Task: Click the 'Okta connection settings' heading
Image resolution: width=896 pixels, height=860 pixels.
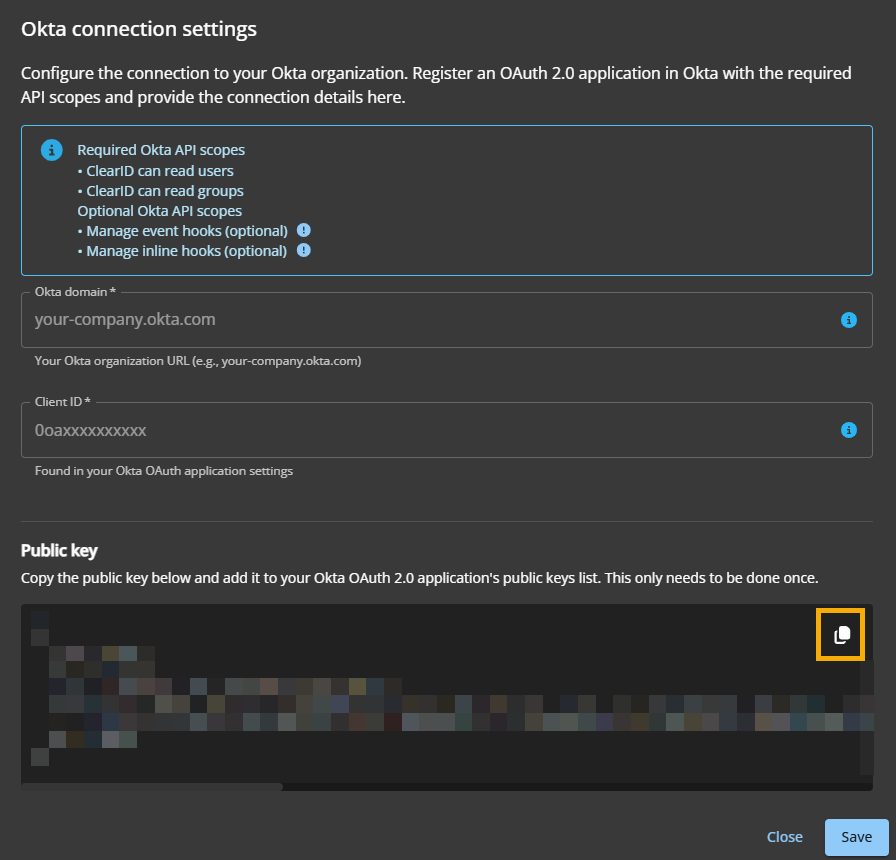Action: tap(139, 29)
